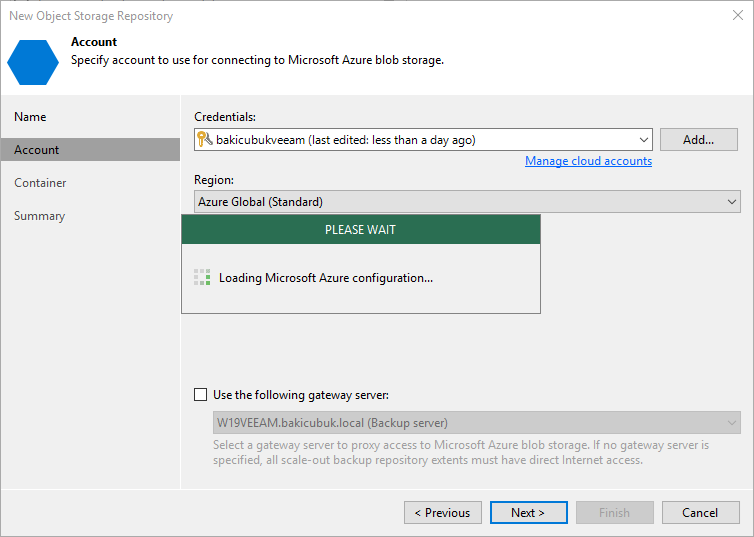
Task: Open the gateway server W19VEEAM dropdown
Action: (x=477, y=423)
